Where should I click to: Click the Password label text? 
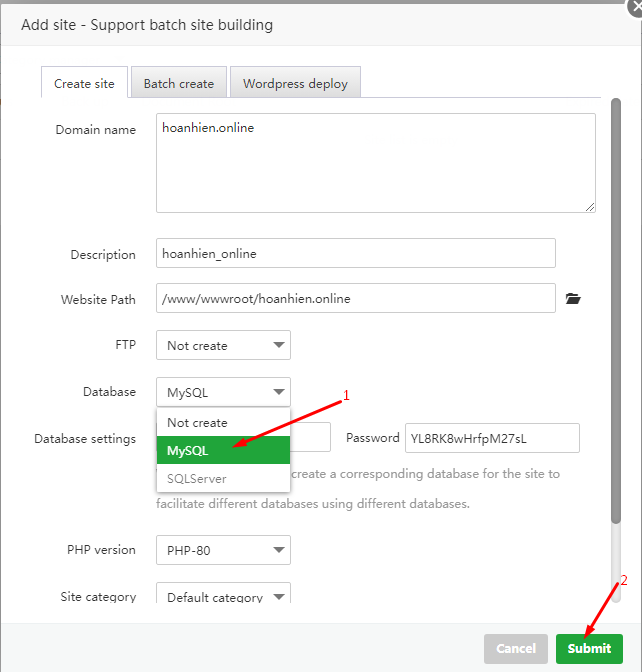click(x=372, y=438)
